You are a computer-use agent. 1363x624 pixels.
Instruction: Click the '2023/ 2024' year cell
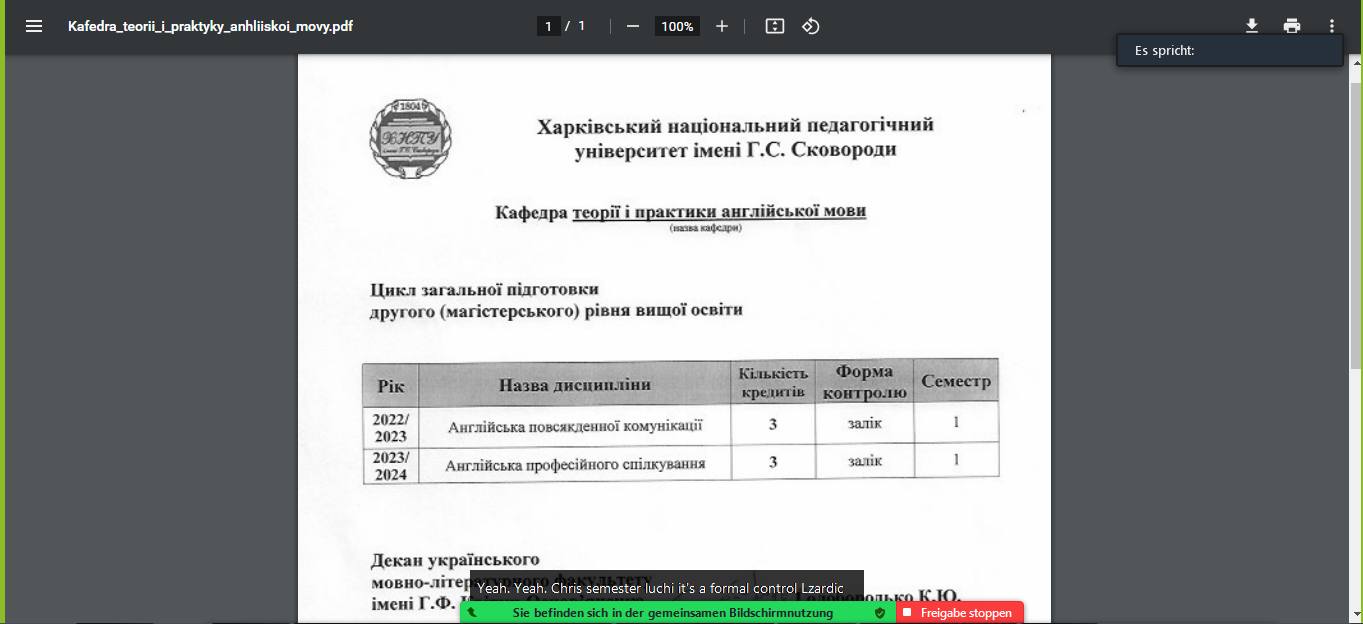coord(391,466)
